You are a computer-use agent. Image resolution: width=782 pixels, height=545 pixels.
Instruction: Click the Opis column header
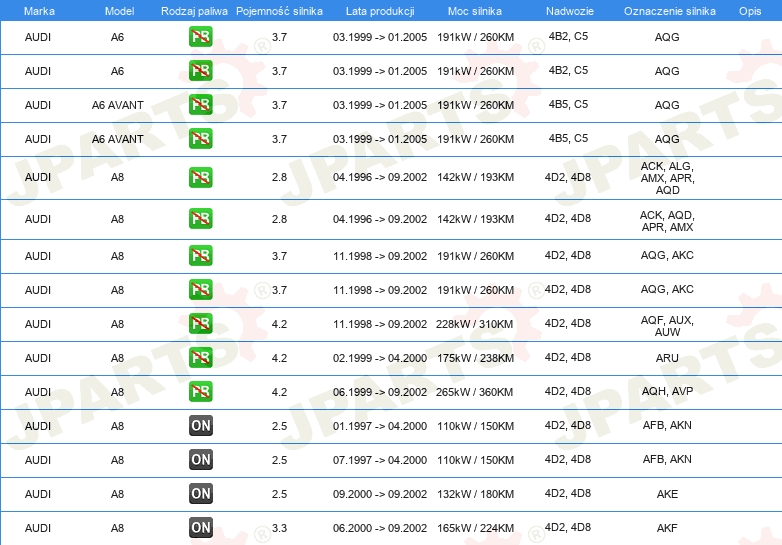tap(750, 11)
